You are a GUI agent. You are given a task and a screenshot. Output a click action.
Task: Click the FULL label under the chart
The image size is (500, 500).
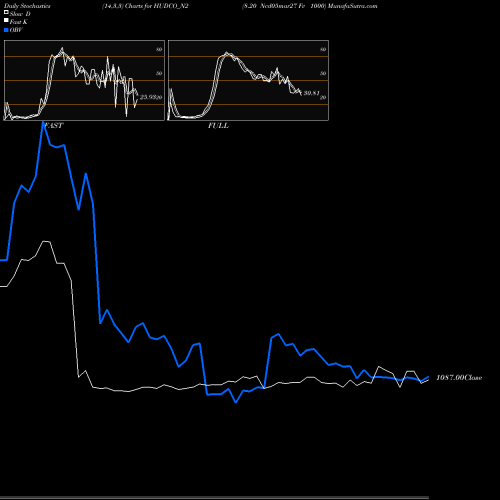(x=218, y=126)
